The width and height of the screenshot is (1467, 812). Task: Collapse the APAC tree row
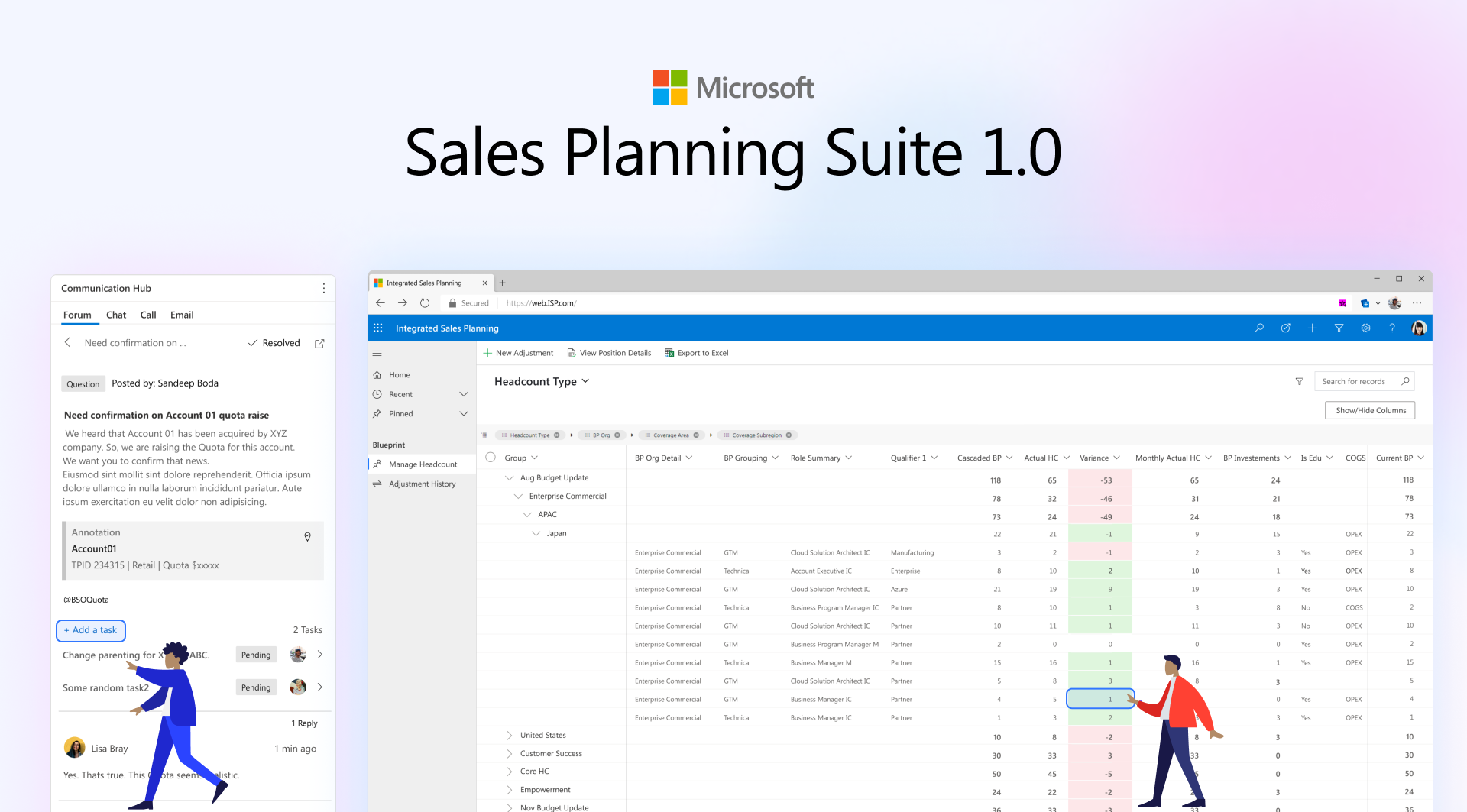pyautogui.click(x=527, y=515)
